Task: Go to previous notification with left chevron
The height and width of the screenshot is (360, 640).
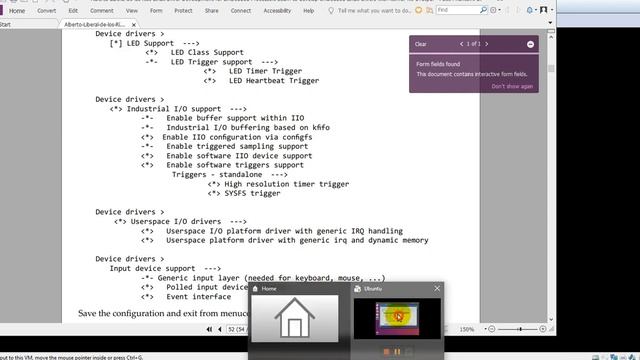Action: [462, 44]
